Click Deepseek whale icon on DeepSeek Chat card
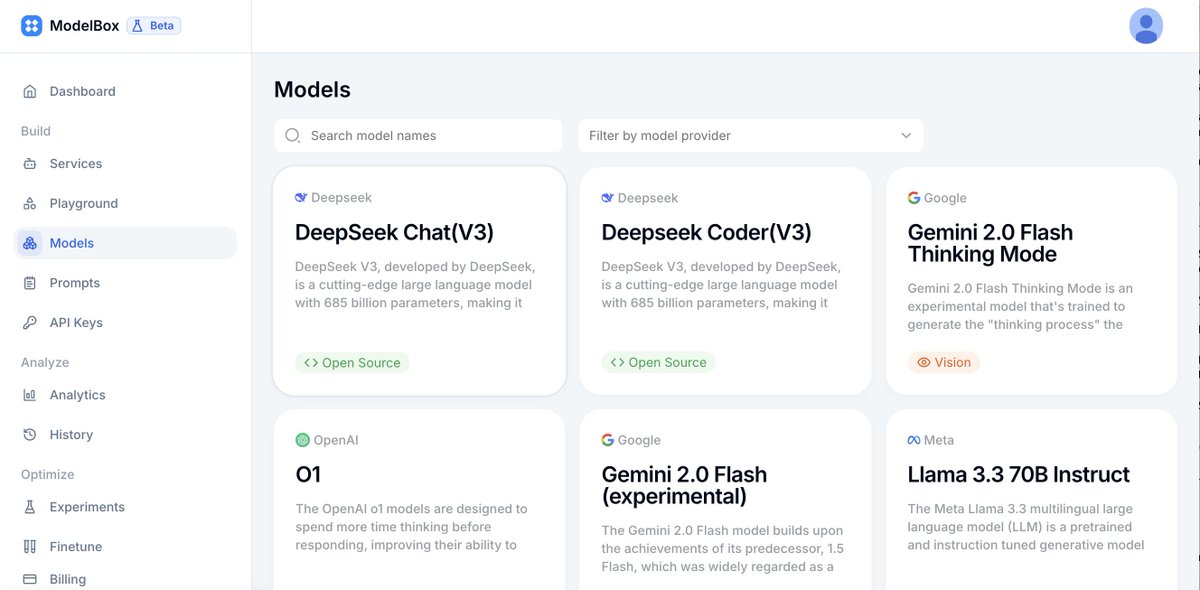Image resolution: width=1200 pixels, height=590 pixels. [301, 198]
